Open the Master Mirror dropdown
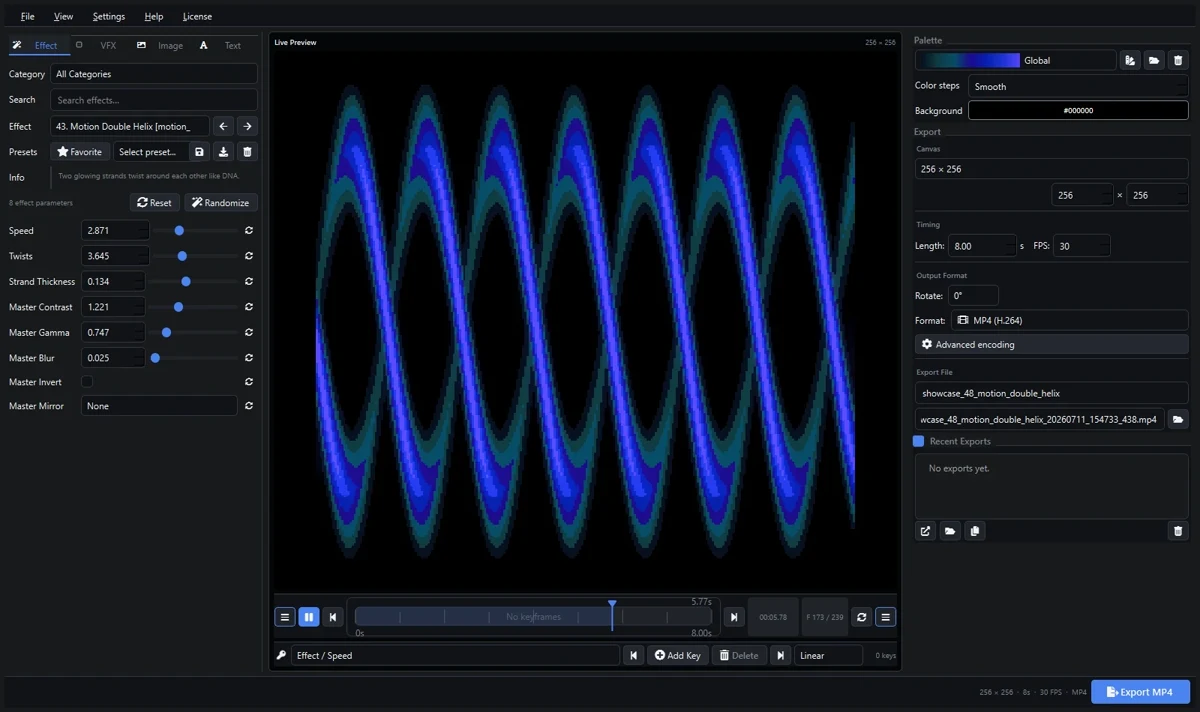The height and width of the screenshot is (712, 1200). [159, 406]
